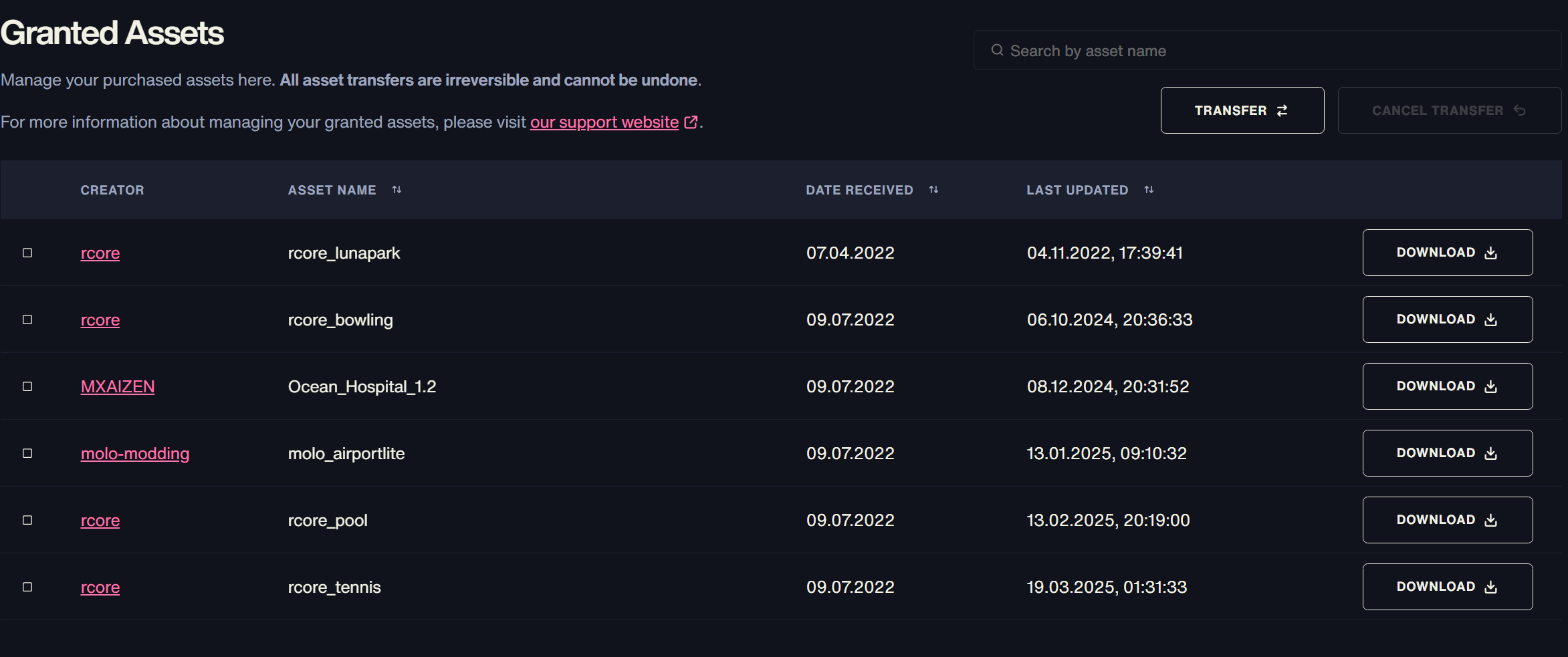Screen dimensions: 1568x657
Task: Tick the Ocean_Hospital_1.2 row checkbox
Action: 27,386
